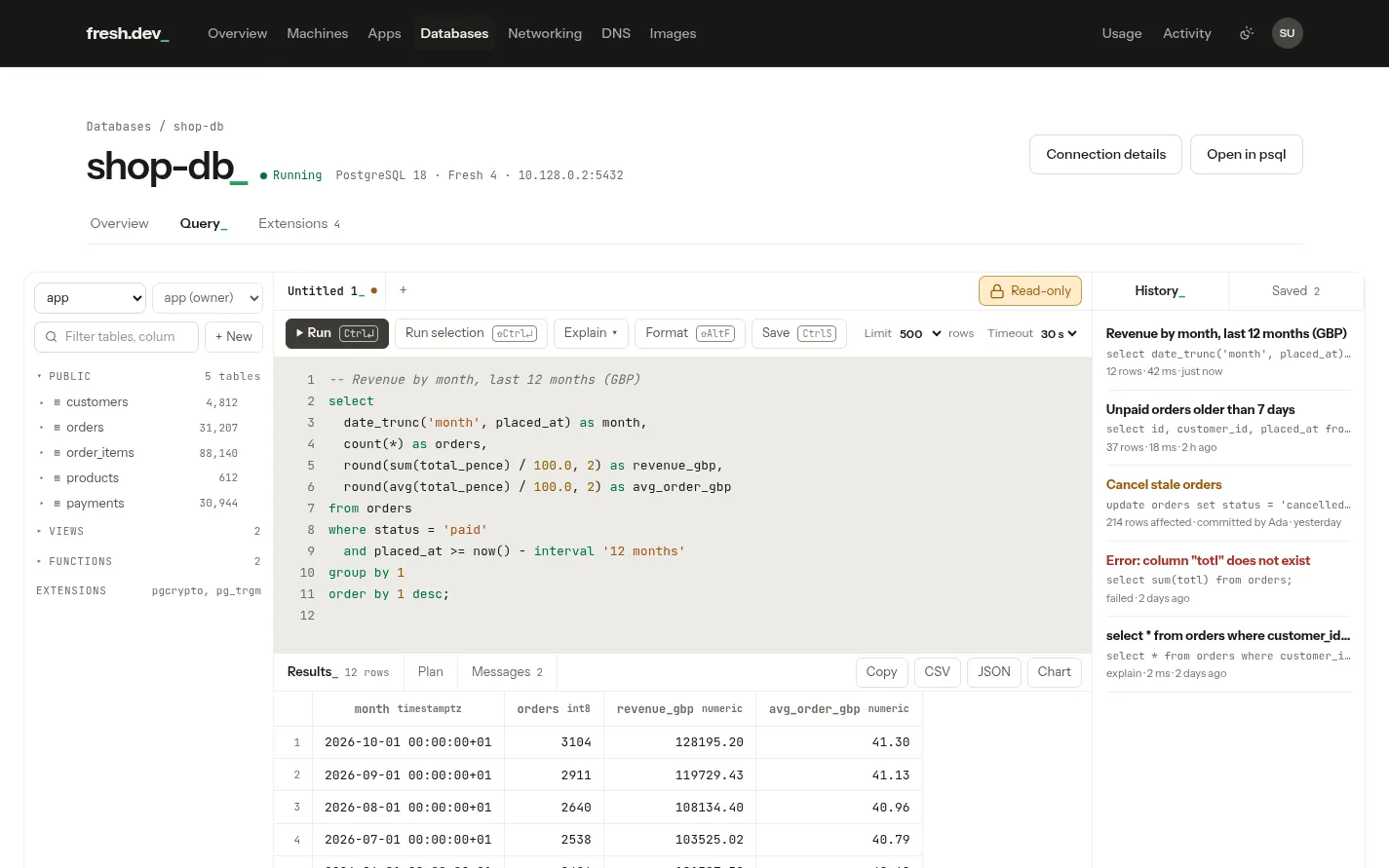Click Open in psql button
The height and width of the screenshot is (868, 1389).
1246,154
